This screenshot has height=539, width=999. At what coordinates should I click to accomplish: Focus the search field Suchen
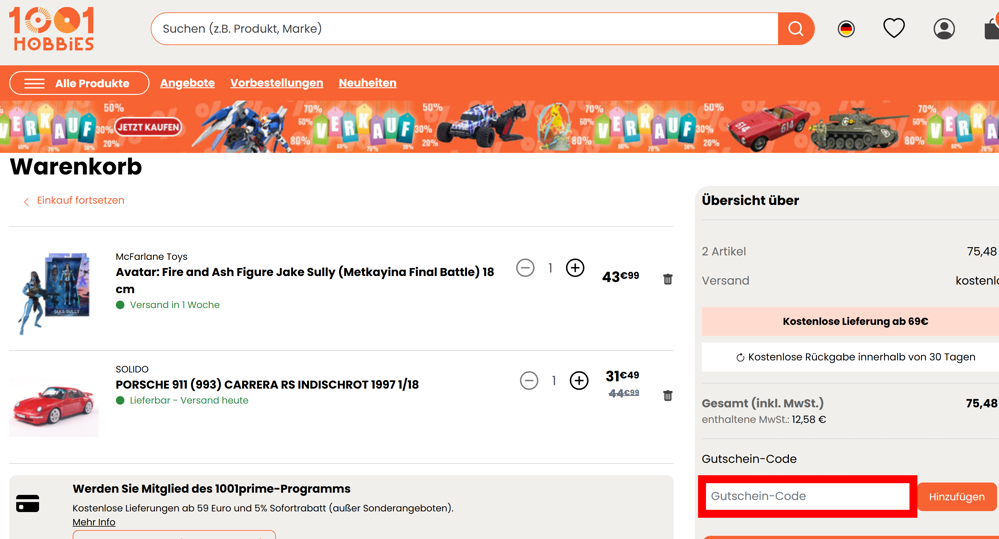pyautogui.click(x=465, y=29)
